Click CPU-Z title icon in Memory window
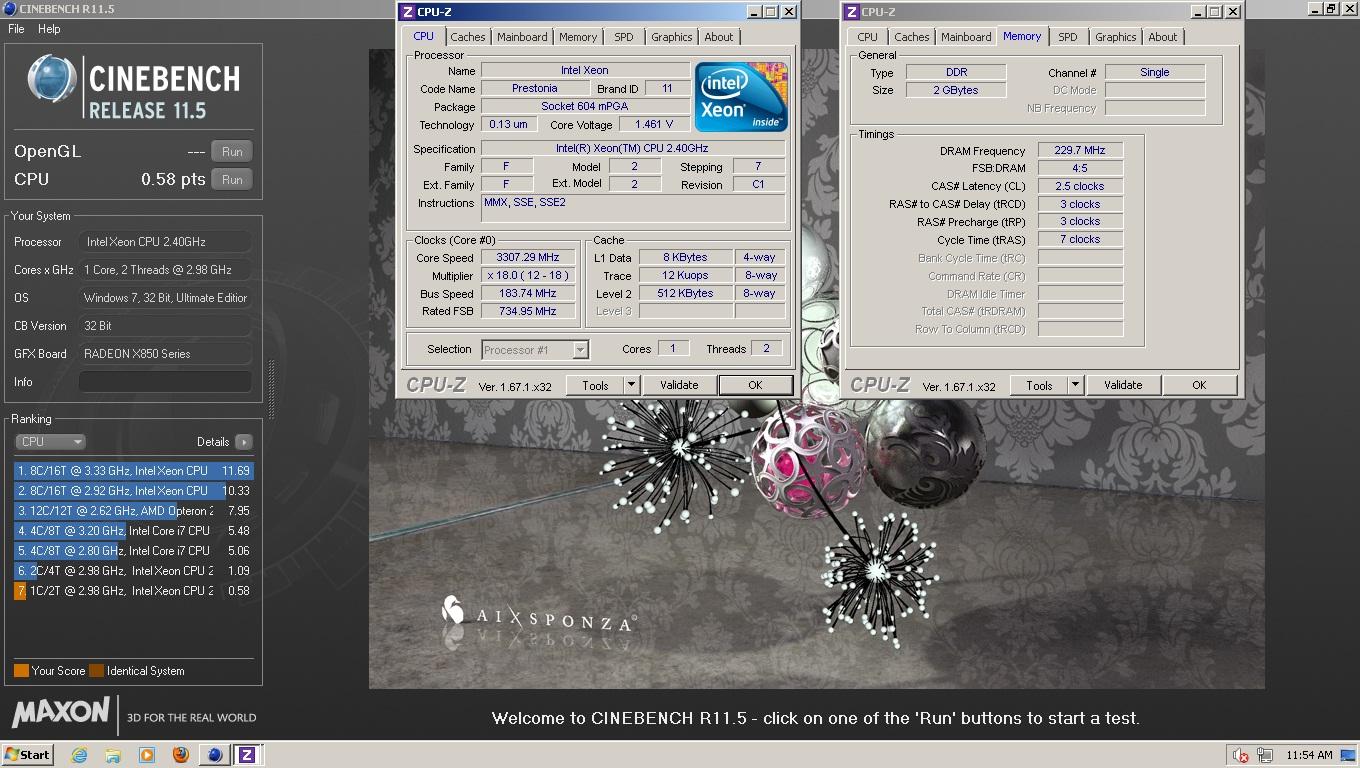Screen dimensions: 1360x768 click(851, 12)
